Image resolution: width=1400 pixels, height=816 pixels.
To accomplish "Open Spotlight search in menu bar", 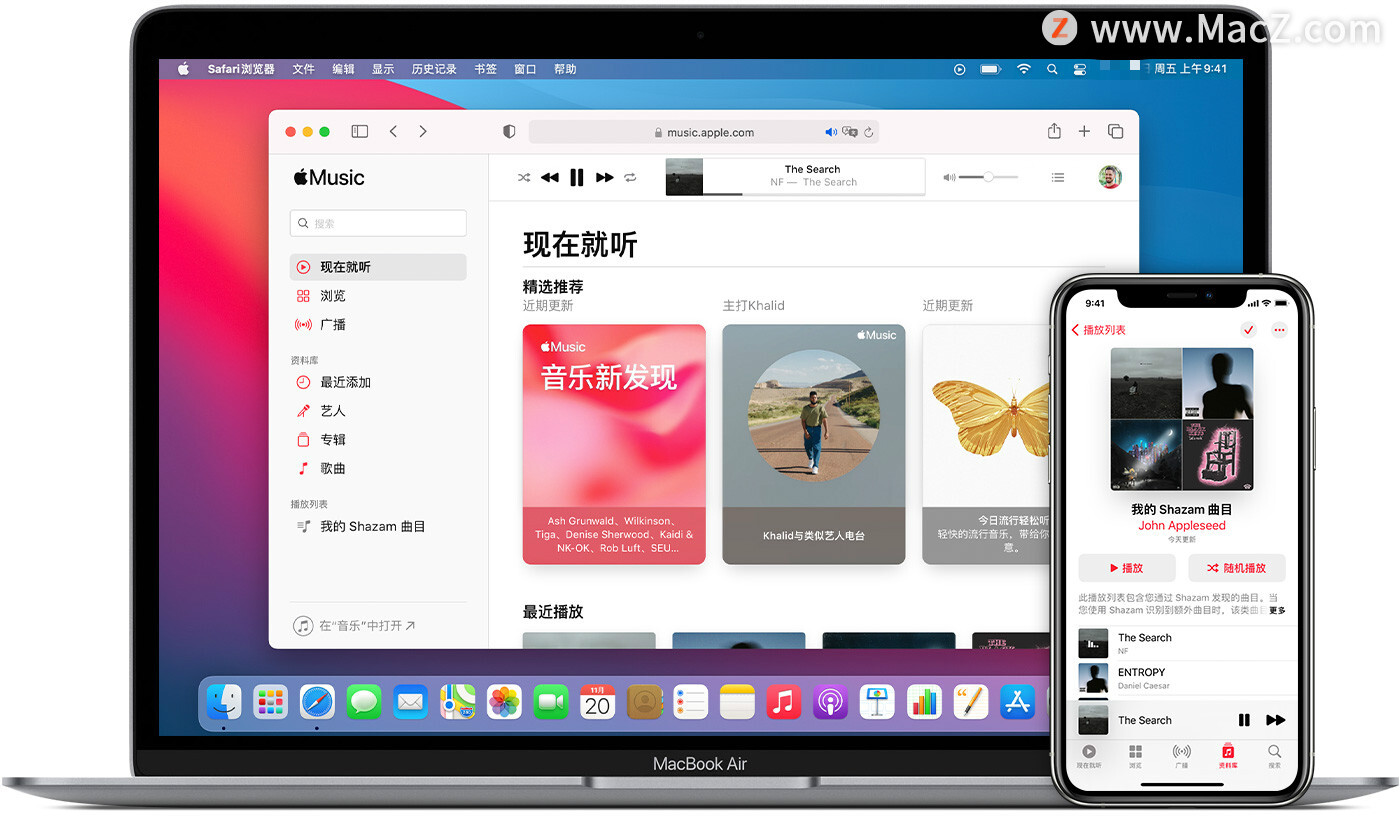I will (x=1052, y=69).
